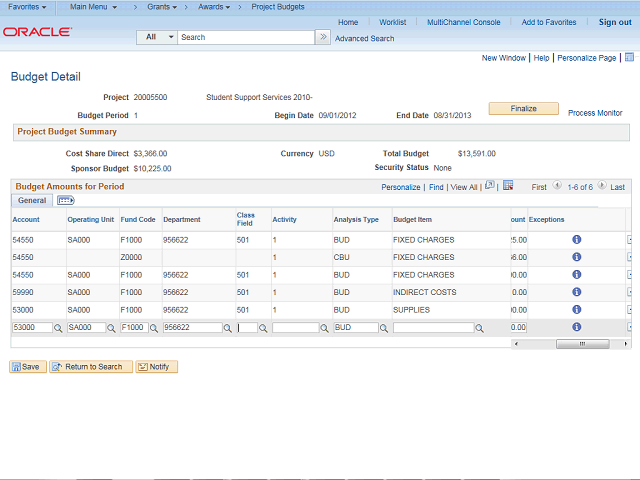Click the Class Field input box
The width and height of the screenshot is (640, 480).
246,328
